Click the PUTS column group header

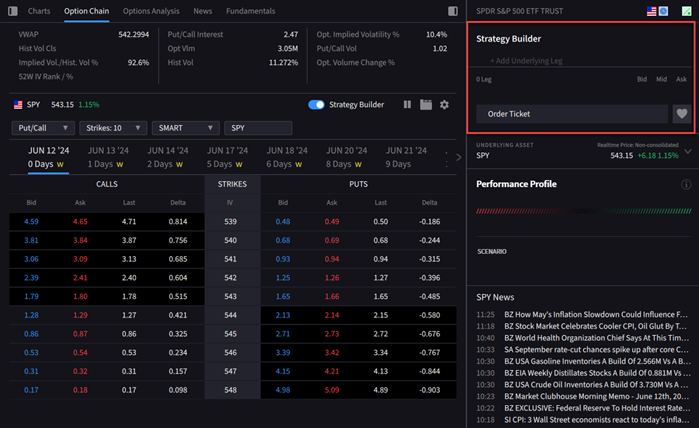coord(358,184)
